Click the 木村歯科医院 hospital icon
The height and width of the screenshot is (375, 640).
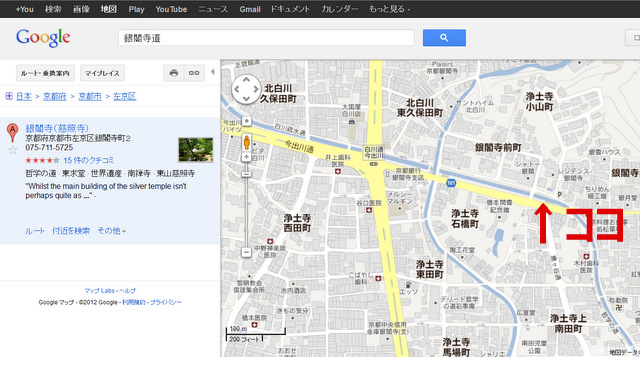(587, 256)
